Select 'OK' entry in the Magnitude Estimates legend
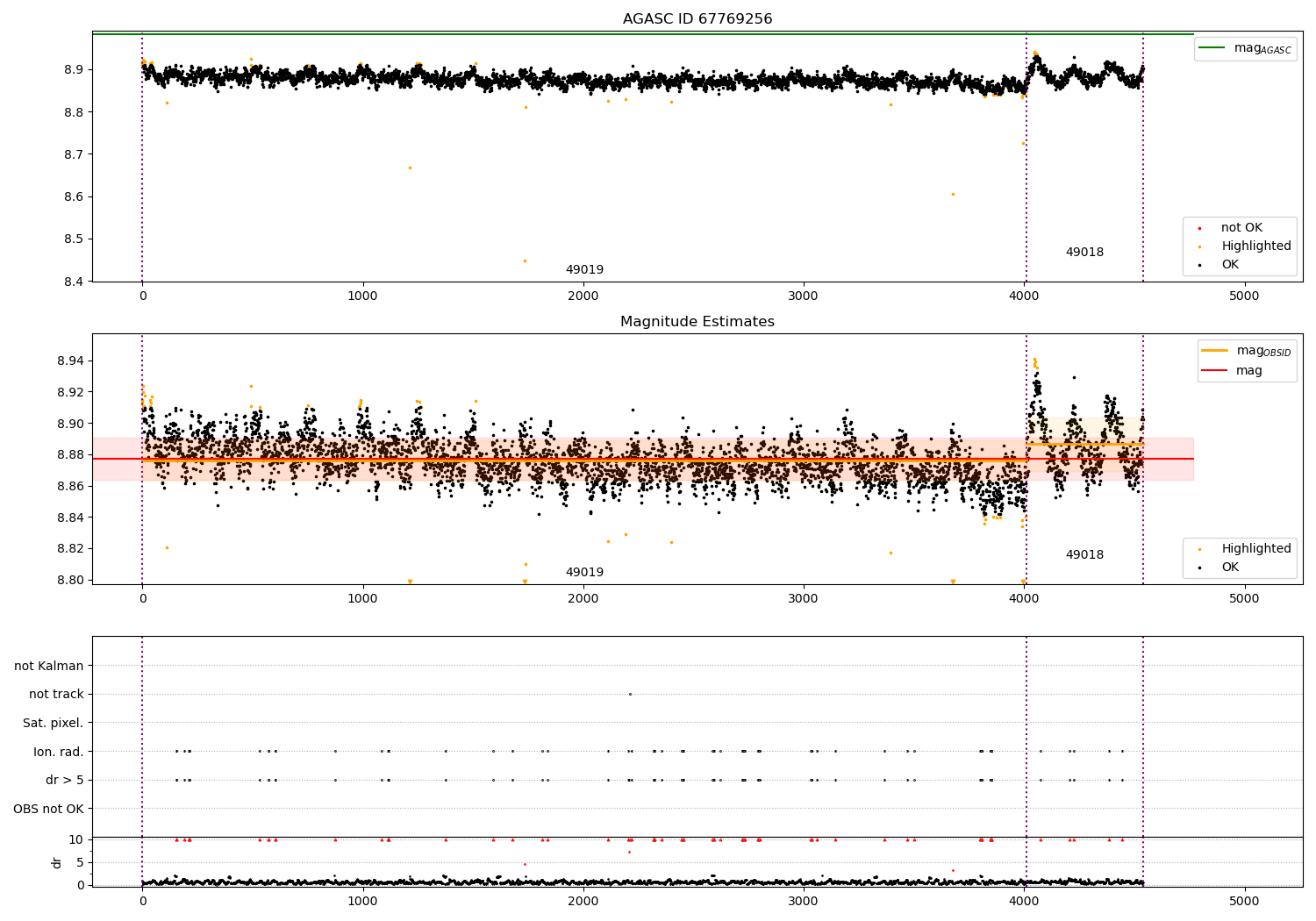 click(1230, 568)
